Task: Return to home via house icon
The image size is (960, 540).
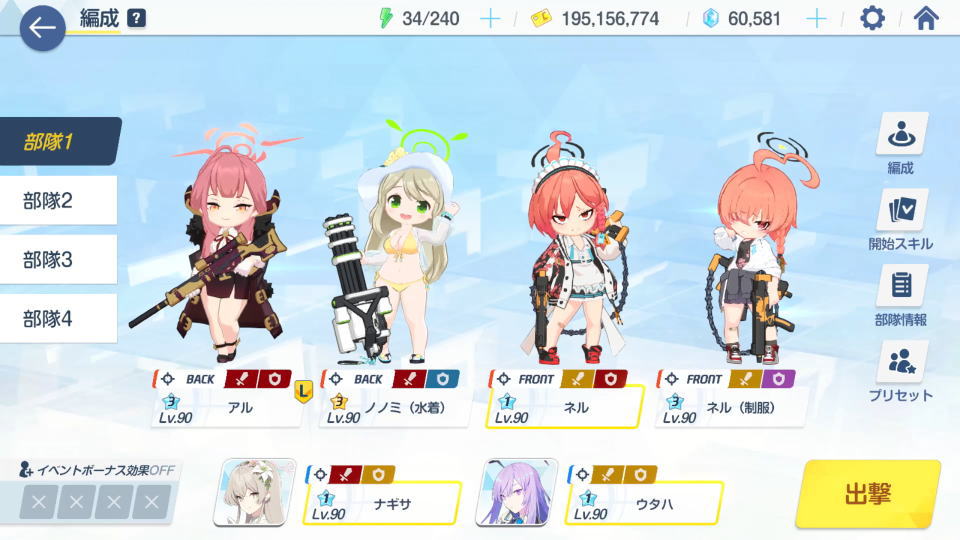Action: pyautogui.click(x=926, y=18)
